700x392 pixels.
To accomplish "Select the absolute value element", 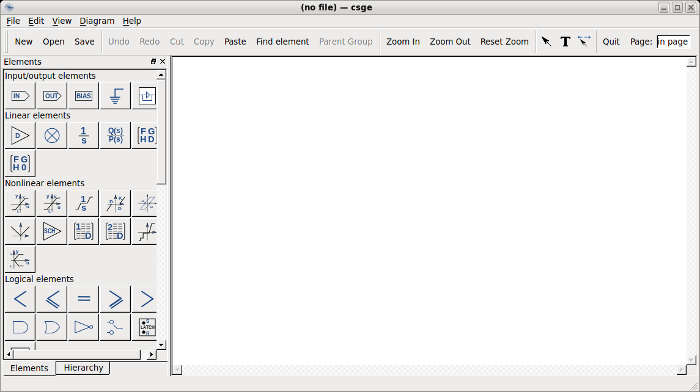I will (20, 231).
